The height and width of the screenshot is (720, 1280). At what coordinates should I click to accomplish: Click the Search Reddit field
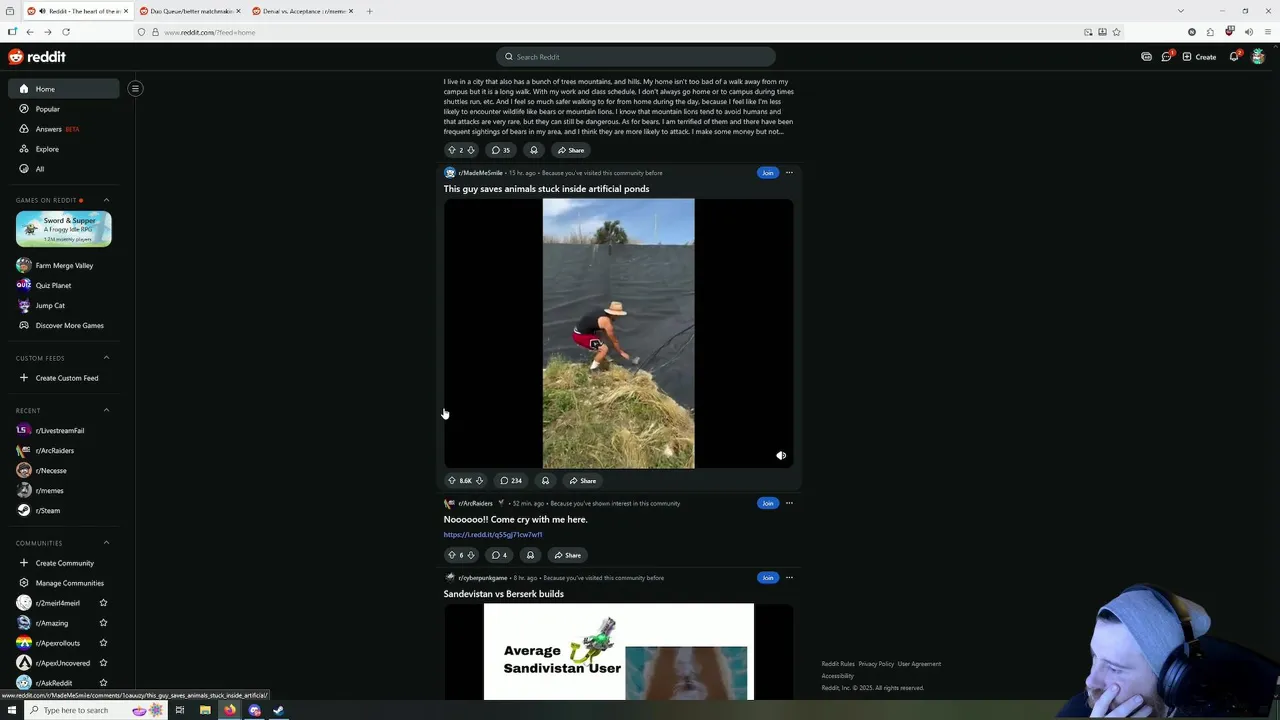click(636, 57)
